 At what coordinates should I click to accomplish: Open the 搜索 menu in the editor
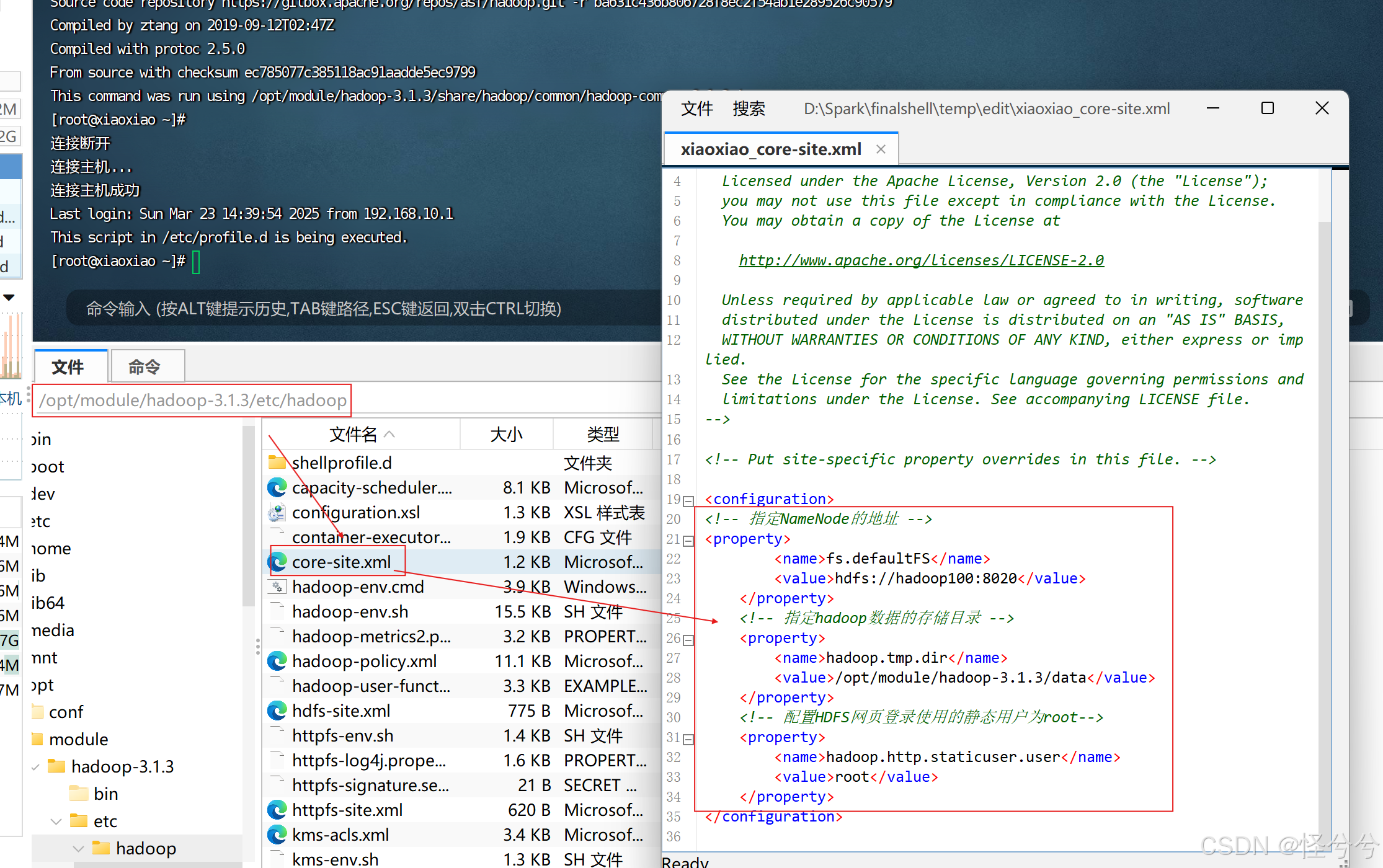click(x=748, y=109)
